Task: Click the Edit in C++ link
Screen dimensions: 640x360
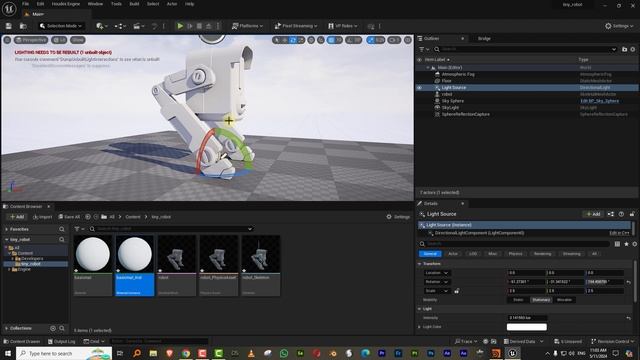Action: click(x=619, y=233)
